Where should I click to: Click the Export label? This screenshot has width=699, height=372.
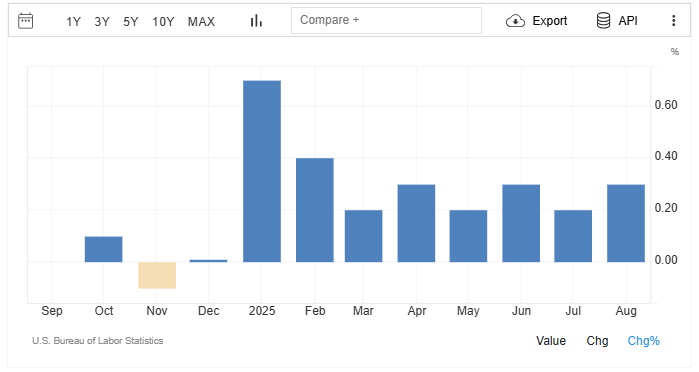(x=550, y=21)
